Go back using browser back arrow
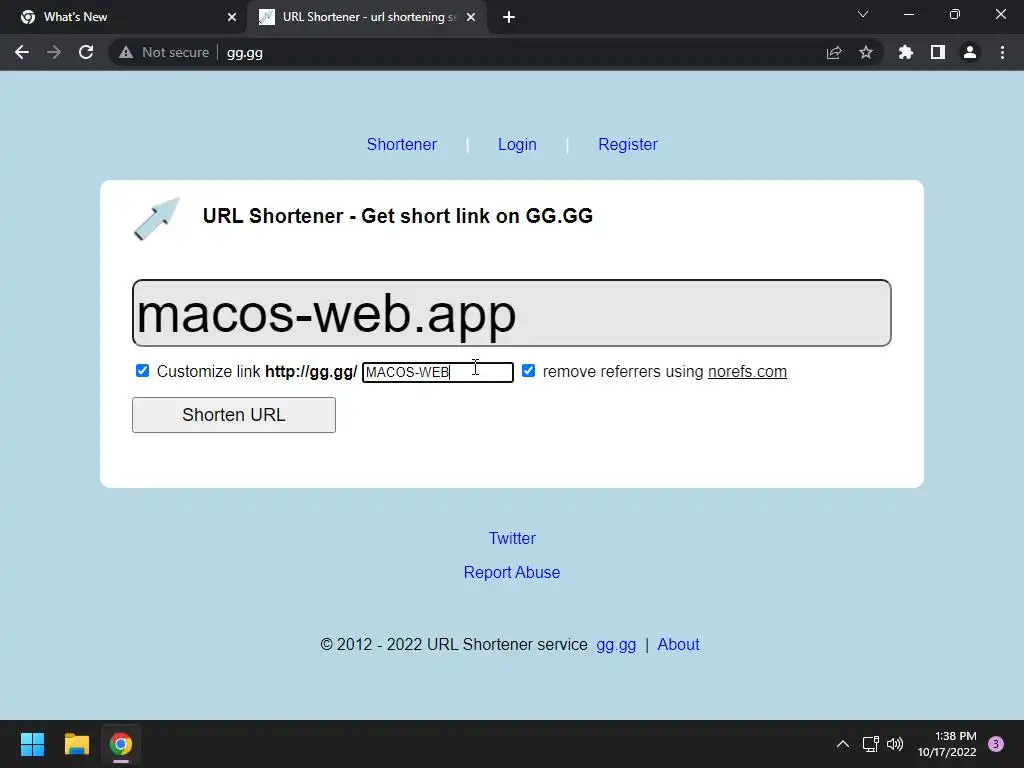This screenshot has height=768, width=1024. (22, 52)
